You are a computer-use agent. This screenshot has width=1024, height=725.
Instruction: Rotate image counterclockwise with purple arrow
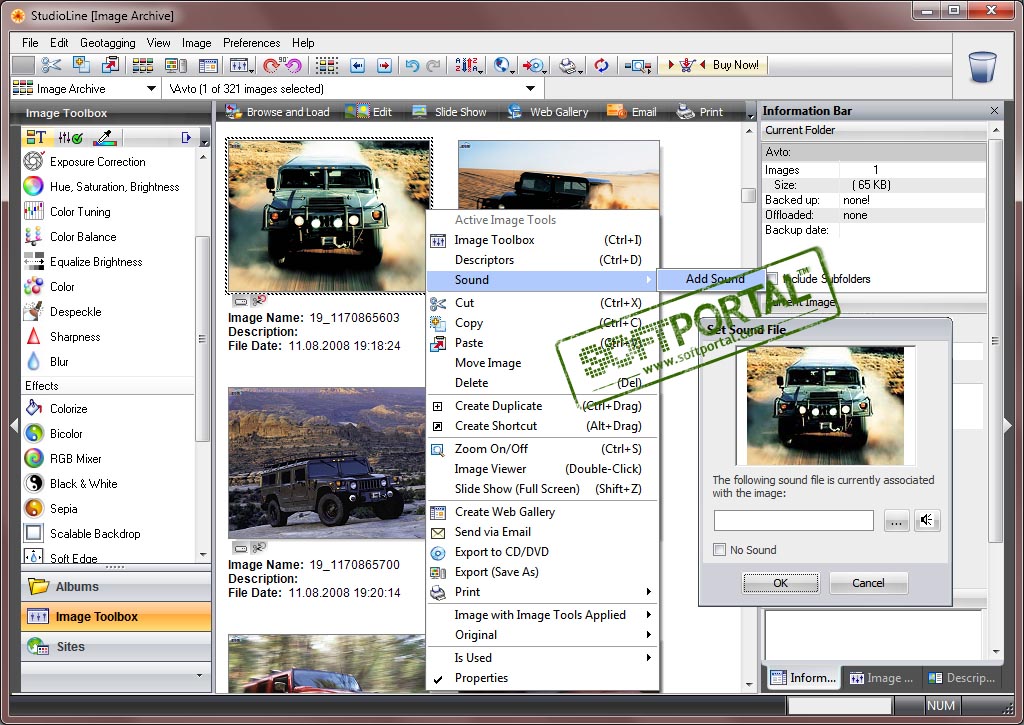[294, 65]
